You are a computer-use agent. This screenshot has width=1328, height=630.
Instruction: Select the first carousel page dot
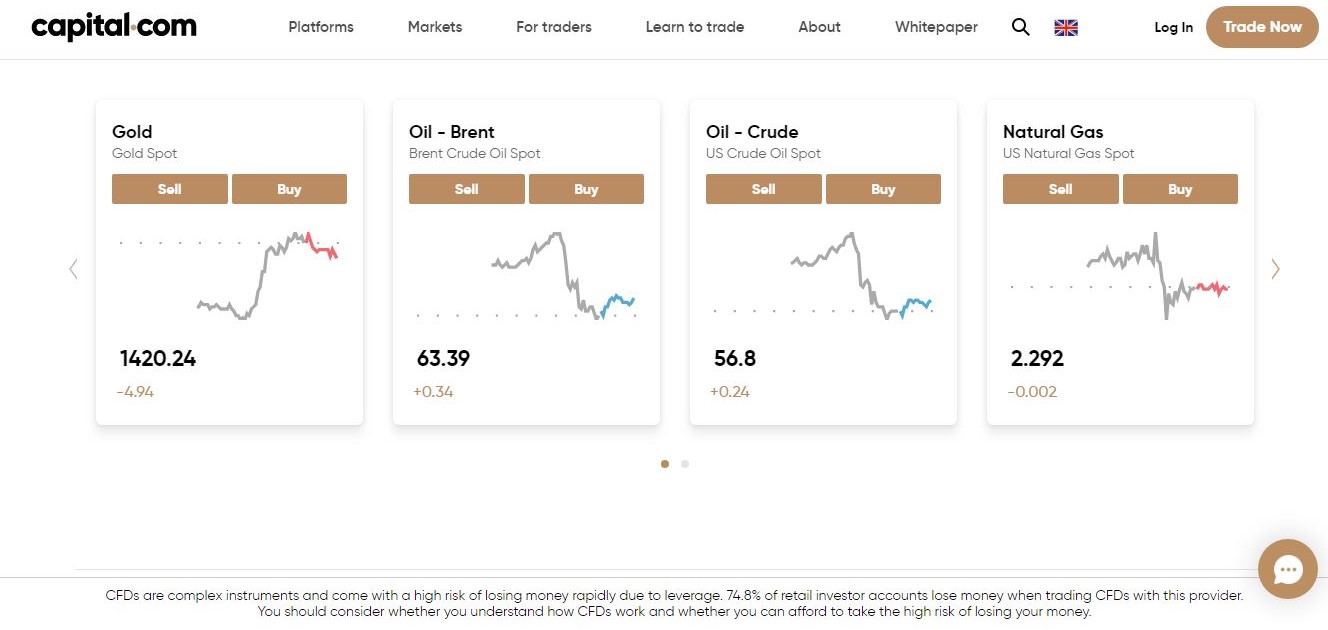point(665,464)
